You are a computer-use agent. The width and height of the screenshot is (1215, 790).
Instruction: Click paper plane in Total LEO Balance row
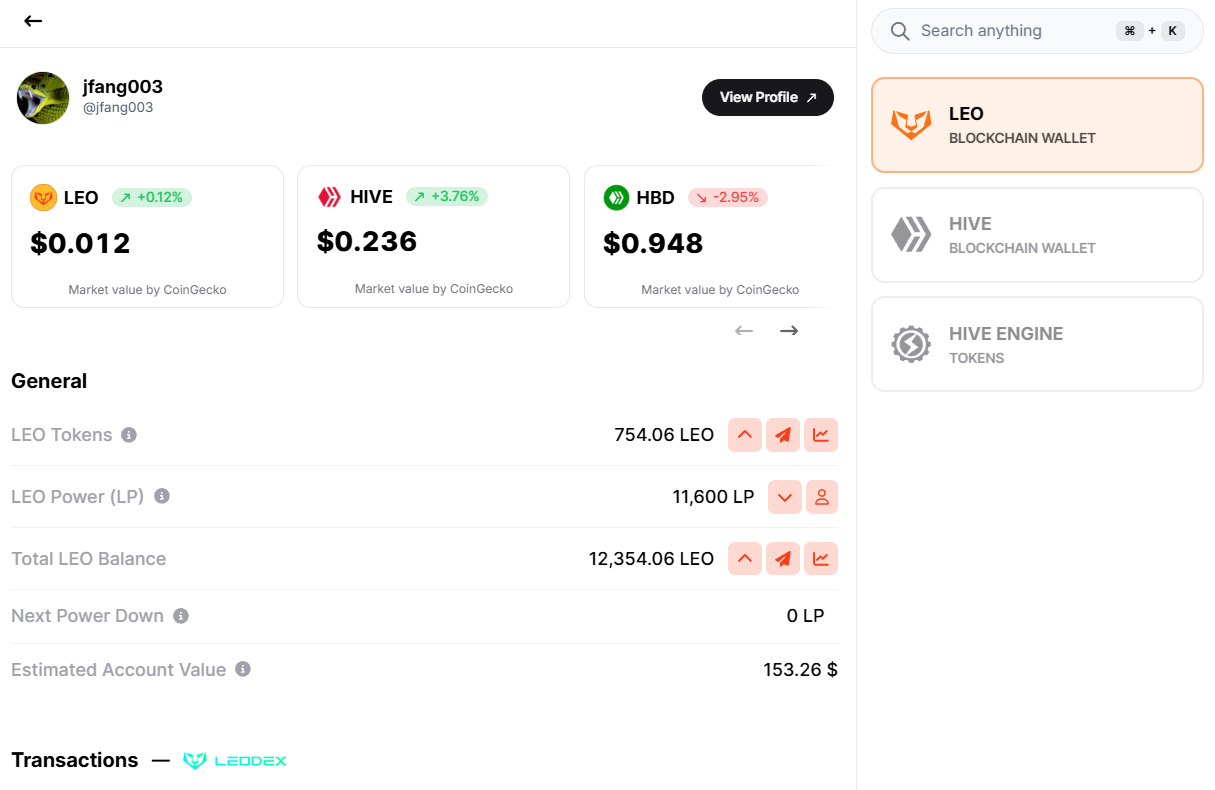783,559
